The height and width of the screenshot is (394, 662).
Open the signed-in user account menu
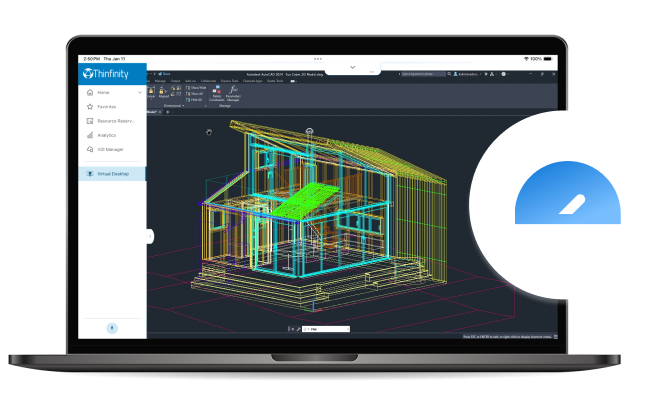point(467,74)
